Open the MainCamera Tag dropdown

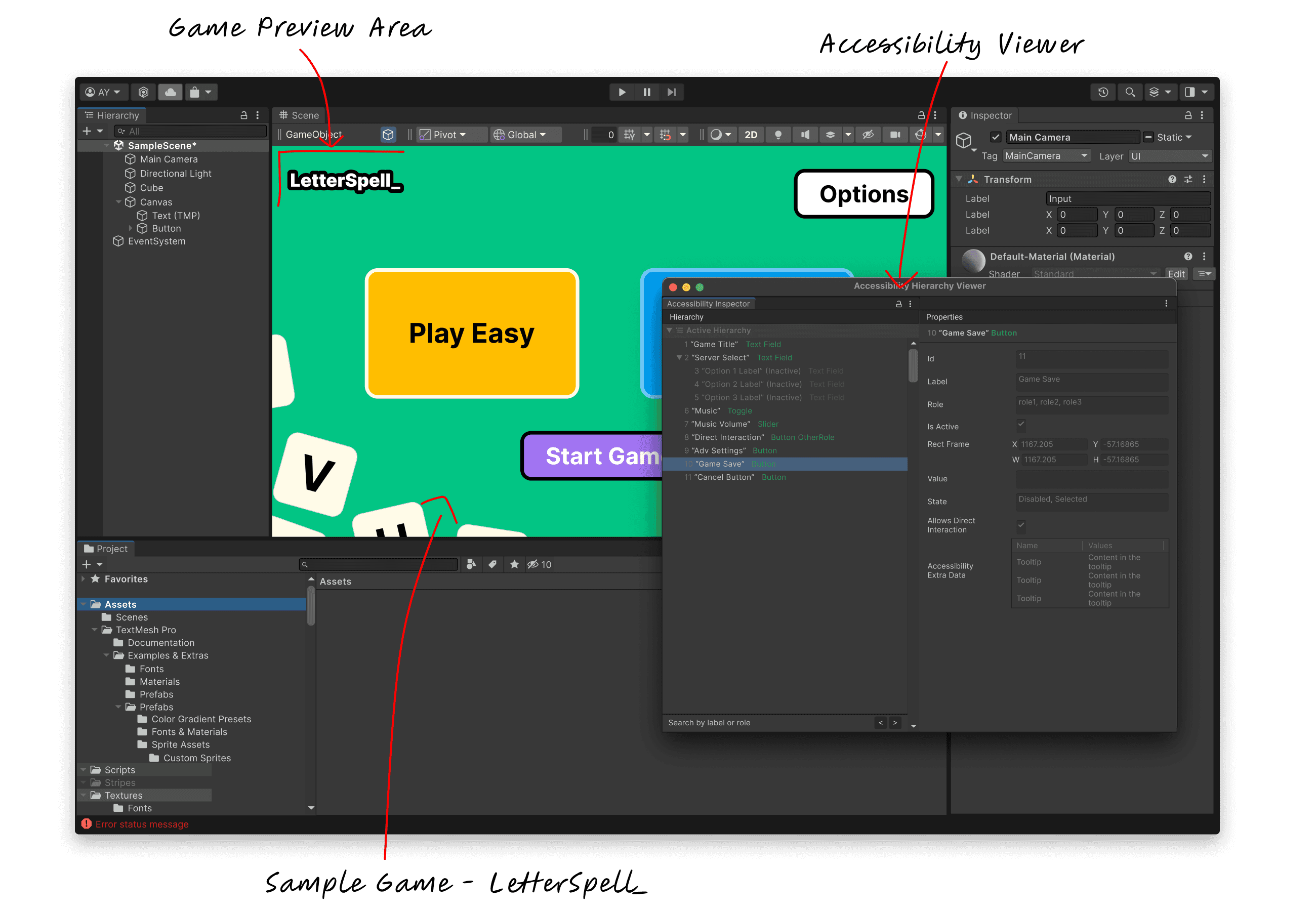pyautogui.click(x=1047, y=156)
